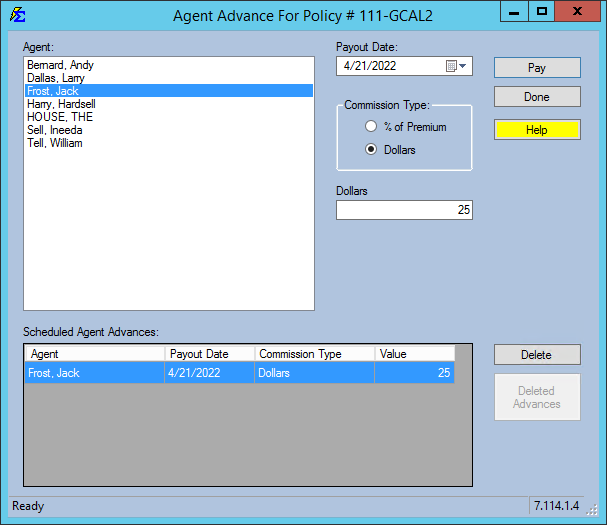The width and height of the screenshot is (607, 525).
Task: Click the version number 7.114.1.4
Action: (x=556, y=506)
